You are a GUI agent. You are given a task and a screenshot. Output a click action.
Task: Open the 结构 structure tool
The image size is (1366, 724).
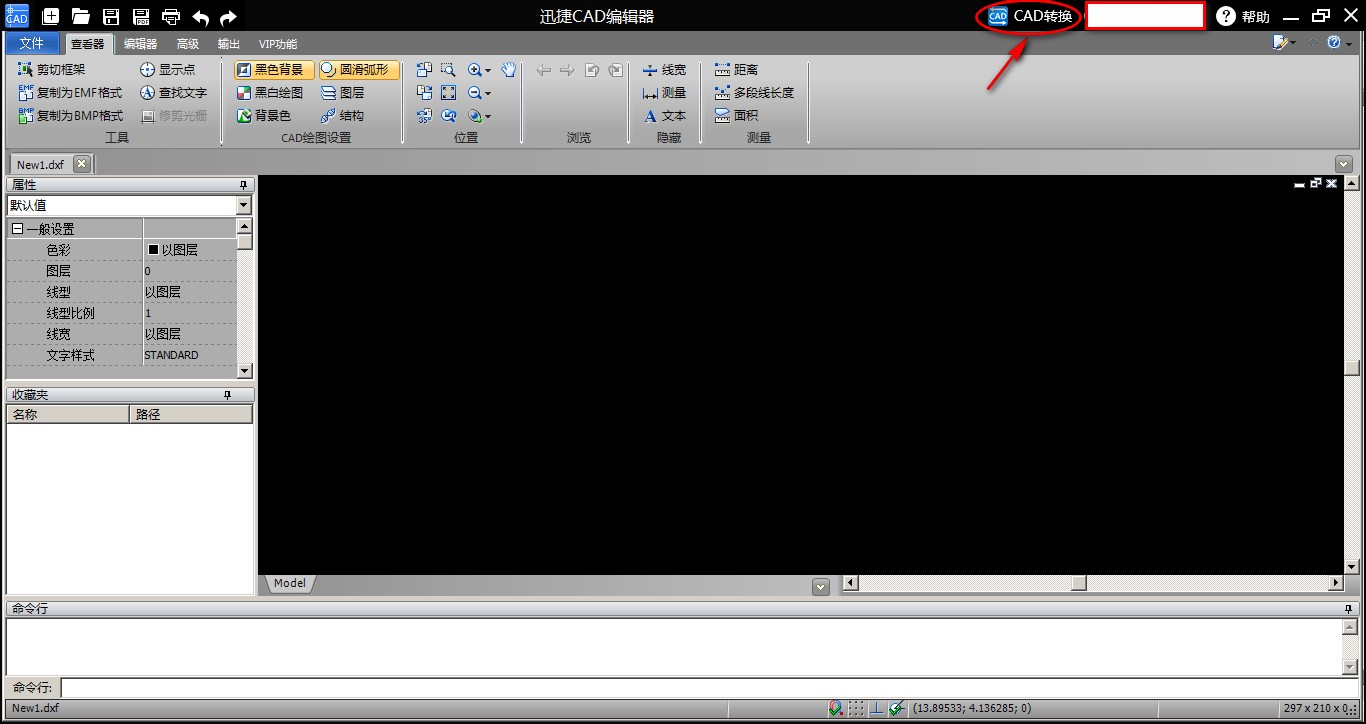click(x=343, y=116)
